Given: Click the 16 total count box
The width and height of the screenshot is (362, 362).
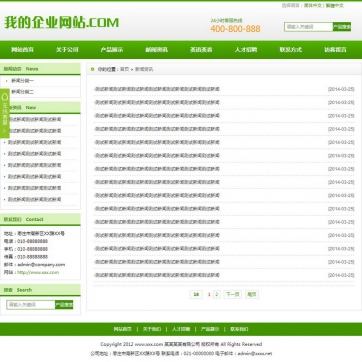Looking at the screenshot, I should point(196,294).
